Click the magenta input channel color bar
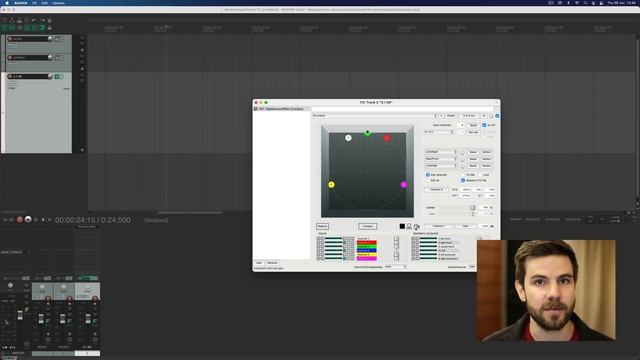This screenshot has height=360, width=640. tap(367, 258)
